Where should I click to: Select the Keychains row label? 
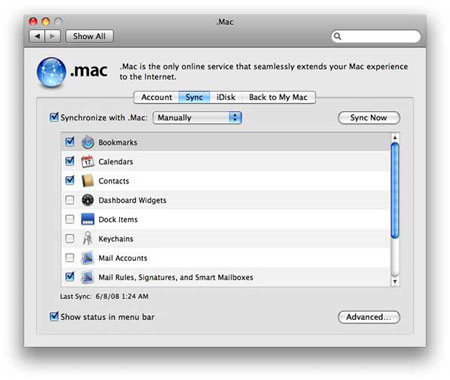tap(116, 239)
